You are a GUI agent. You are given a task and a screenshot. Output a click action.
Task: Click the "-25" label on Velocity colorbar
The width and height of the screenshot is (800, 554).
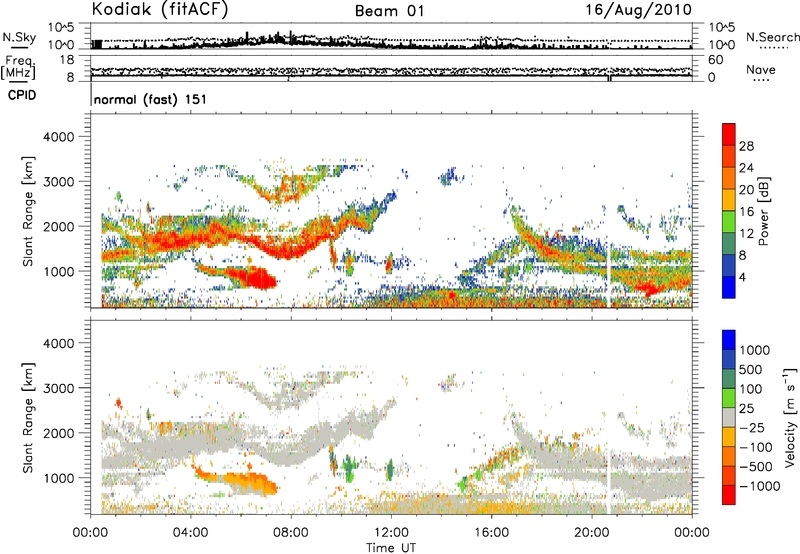tap(752, 428)
